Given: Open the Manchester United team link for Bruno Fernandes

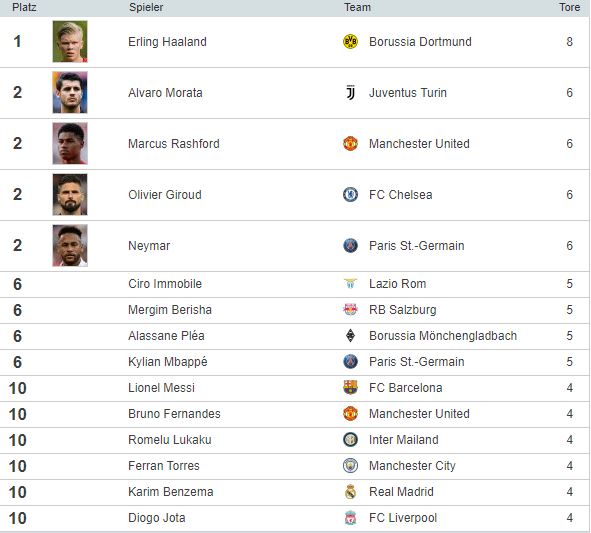Looking at the screenshot, I should pos(419,414).
